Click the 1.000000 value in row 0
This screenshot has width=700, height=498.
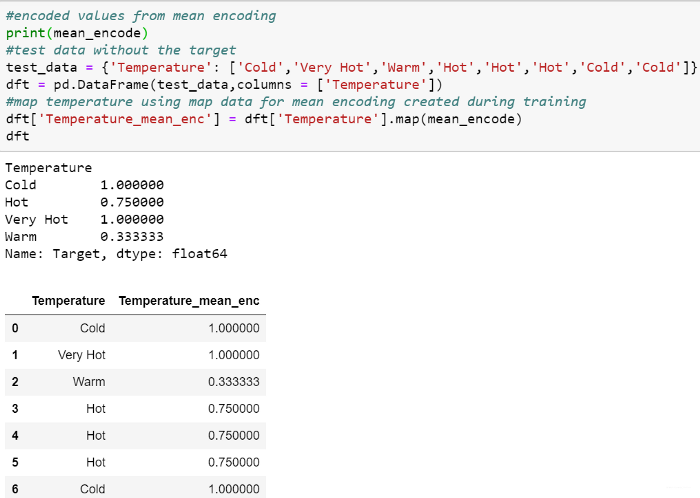[x=234, y=328]
